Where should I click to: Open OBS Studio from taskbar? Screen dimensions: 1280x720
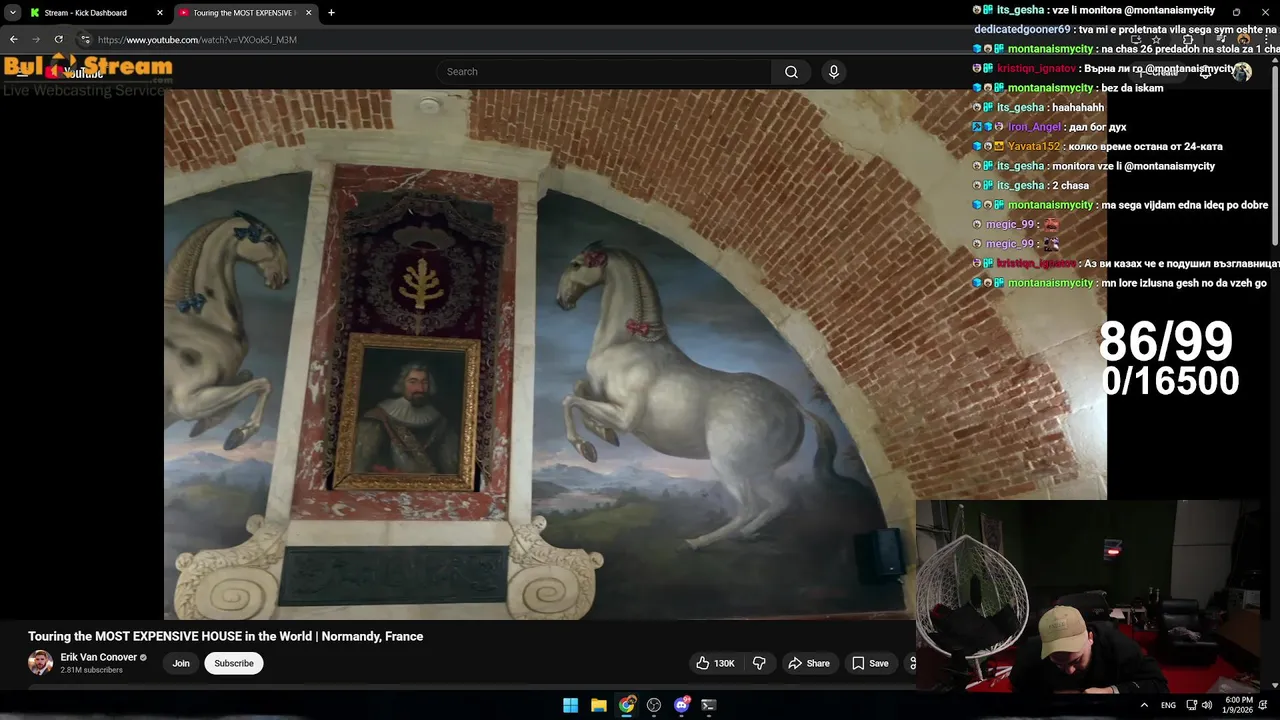click(654, 705)
